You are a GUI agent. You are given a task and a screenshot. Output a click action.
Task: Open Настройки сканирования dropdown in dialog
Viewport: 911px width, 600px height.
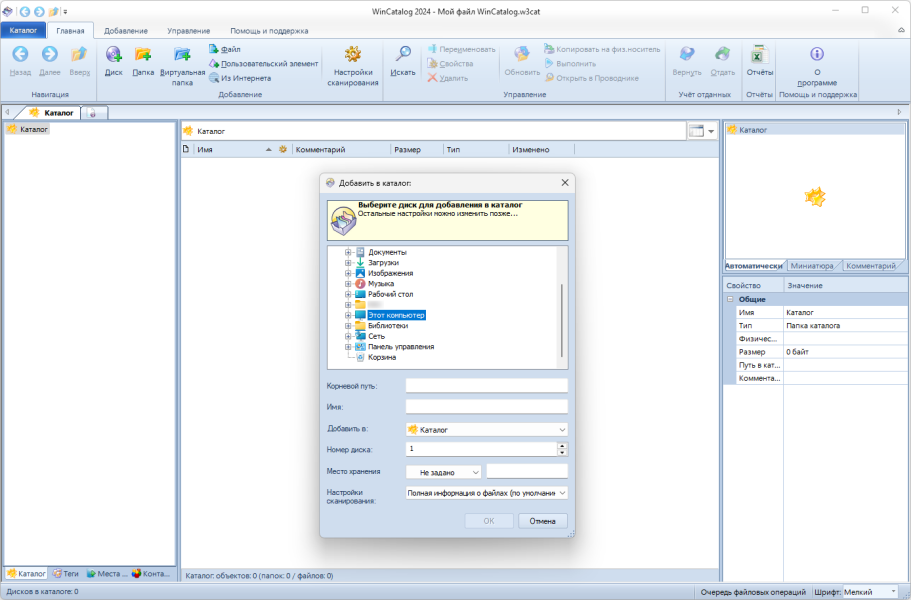pos(487,493)
